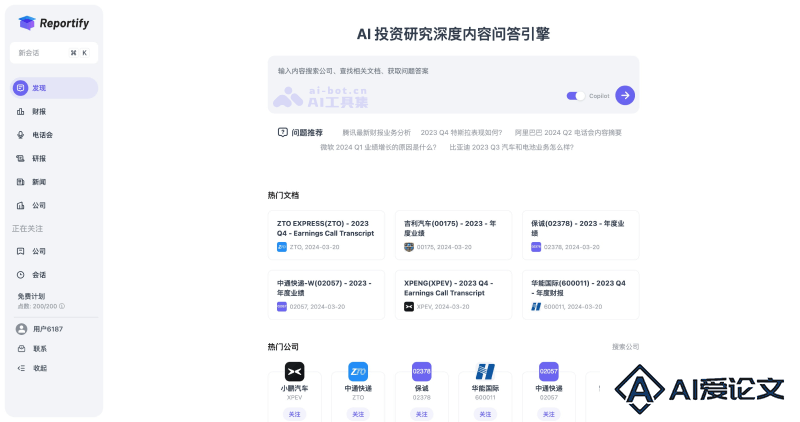The width and height of the screenshot is (800, 422).
Task: Click the 搜索公司 link
Action: click(626, 346)
